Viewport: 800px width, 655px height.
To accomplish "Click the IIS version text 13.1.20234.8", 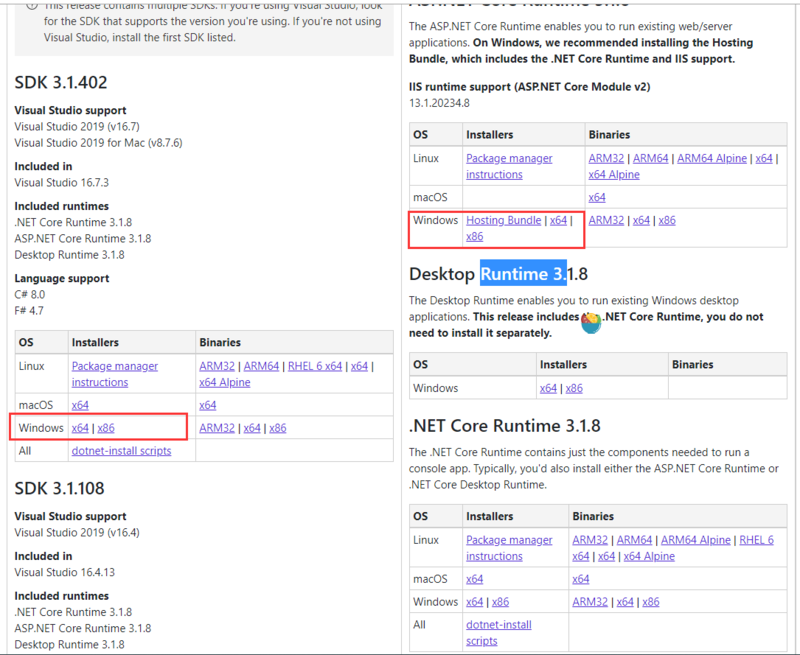I will [x=439, y=104].
